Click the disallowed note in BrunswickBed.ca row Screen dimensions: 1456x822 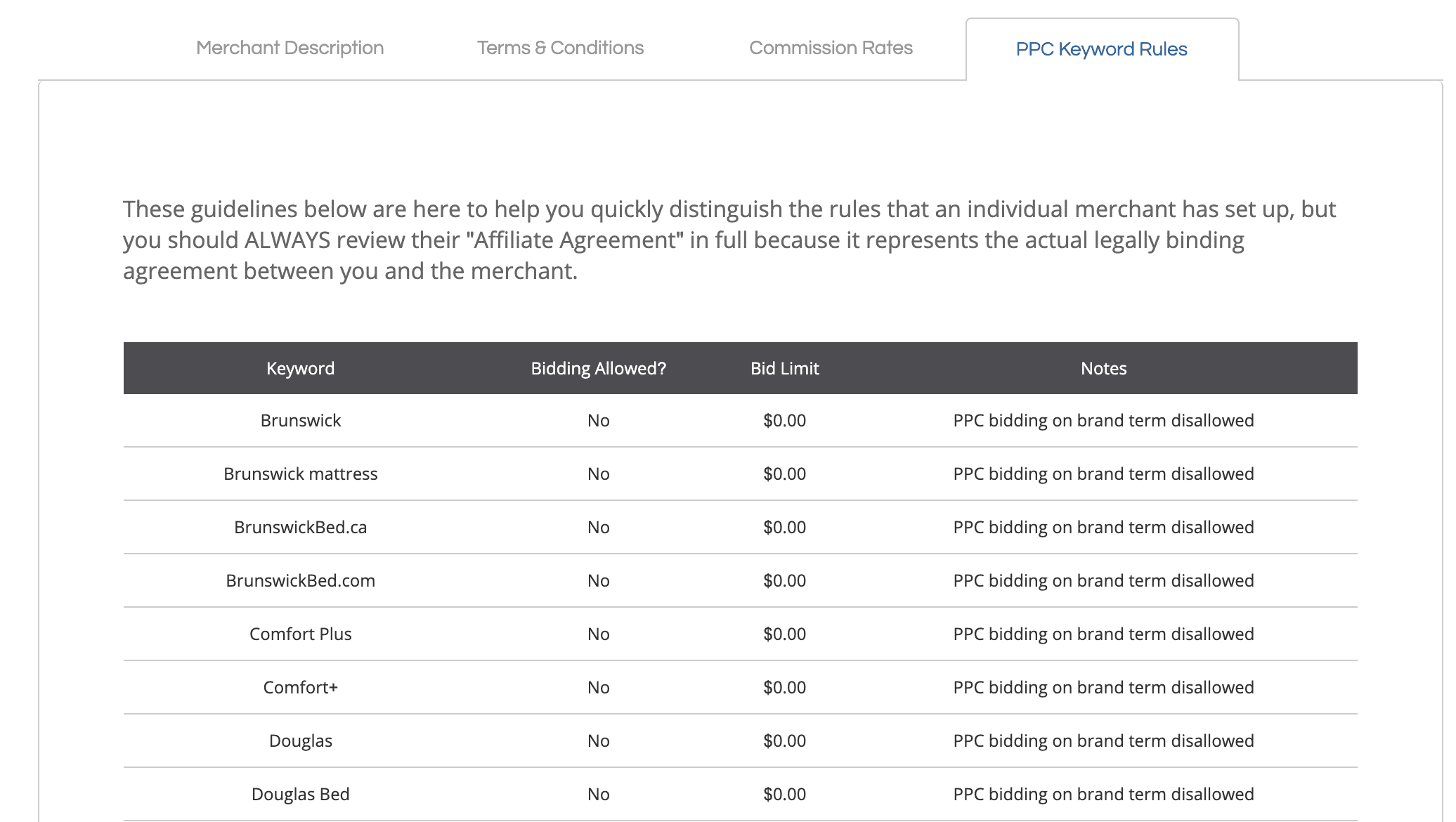click(x=1103, y=527)
